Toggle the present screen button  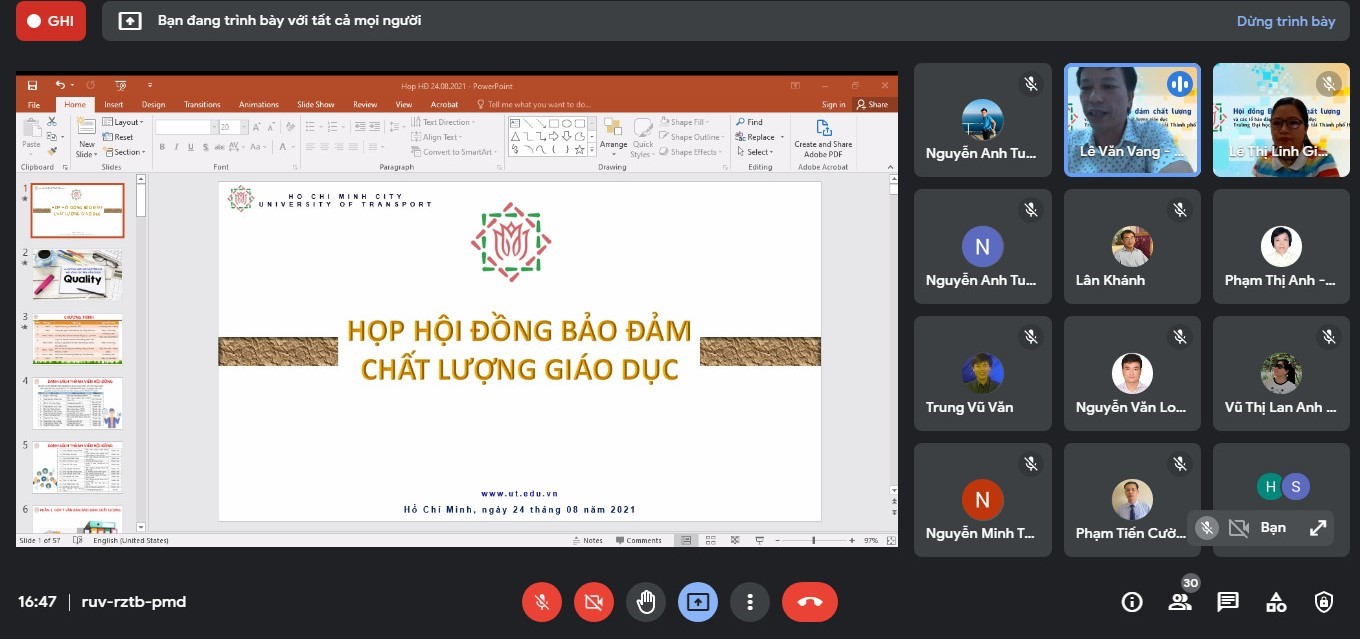[698, 602]
